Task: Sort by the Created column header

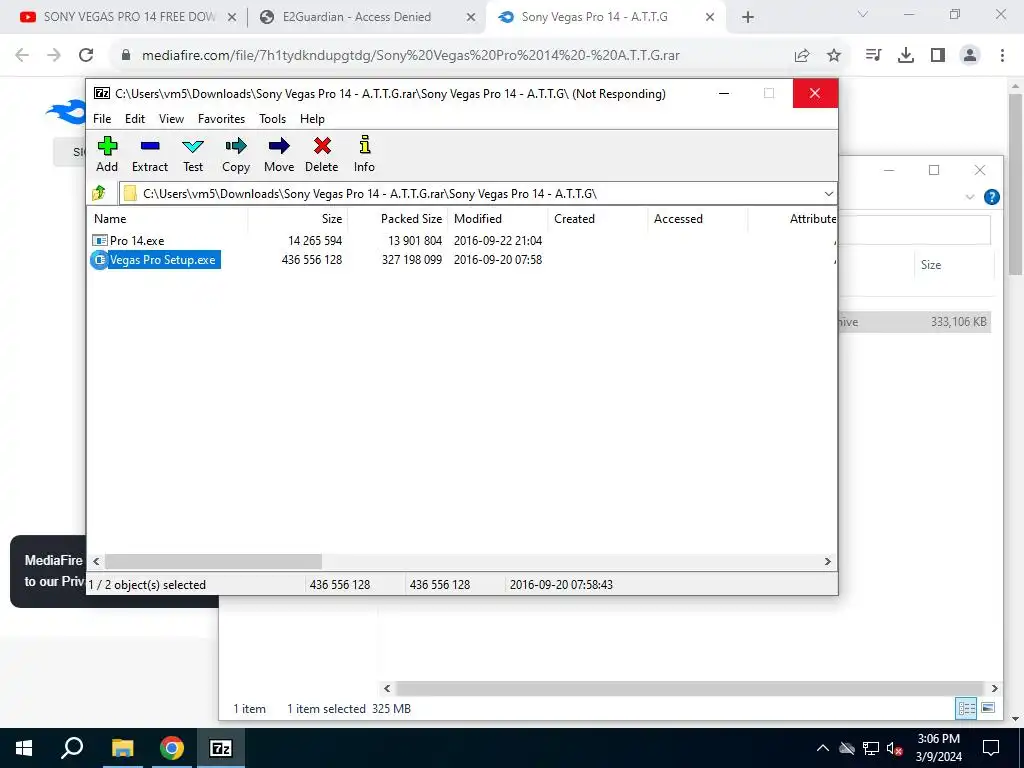Action: (598, 219)
